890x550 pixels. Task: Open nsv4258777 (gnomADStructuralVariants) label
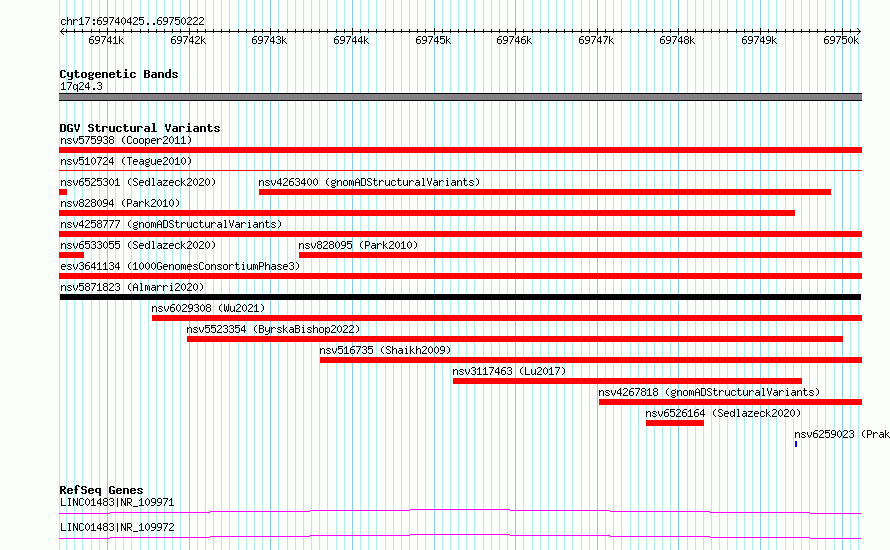171,224
